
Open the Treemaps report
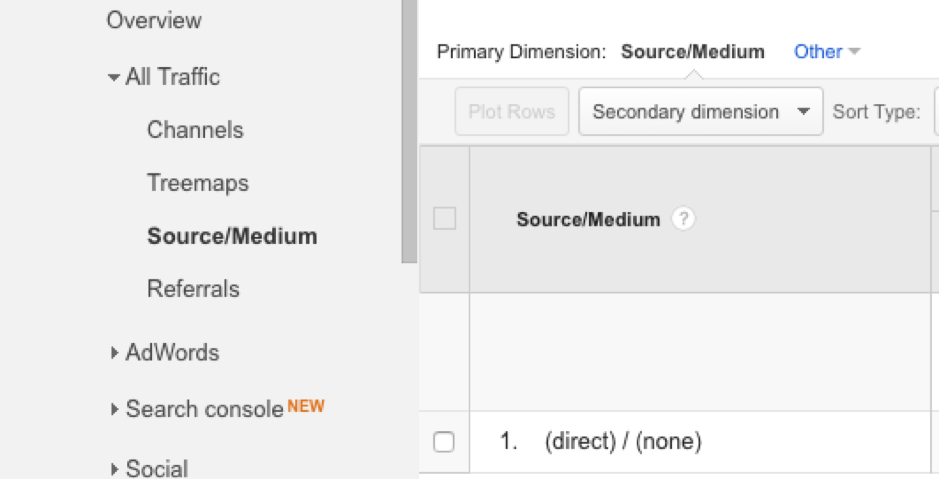click(198, 183)
